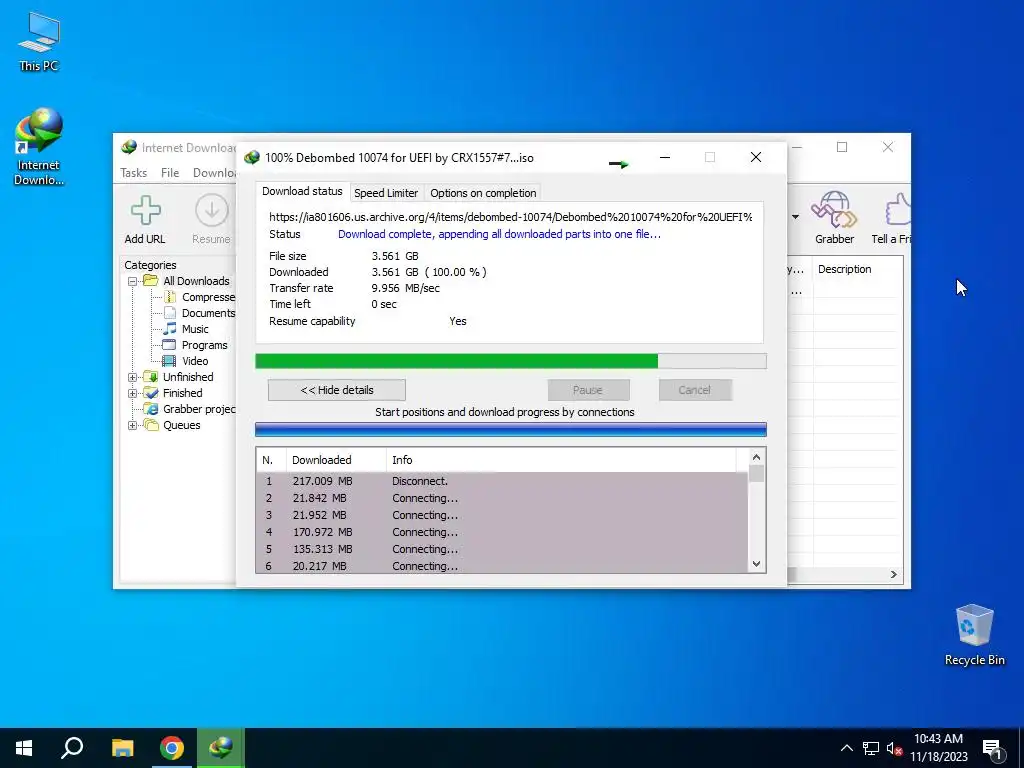Select the Programs category
The height and width of the screenshot is (768, 1024).
pos(204,345)
